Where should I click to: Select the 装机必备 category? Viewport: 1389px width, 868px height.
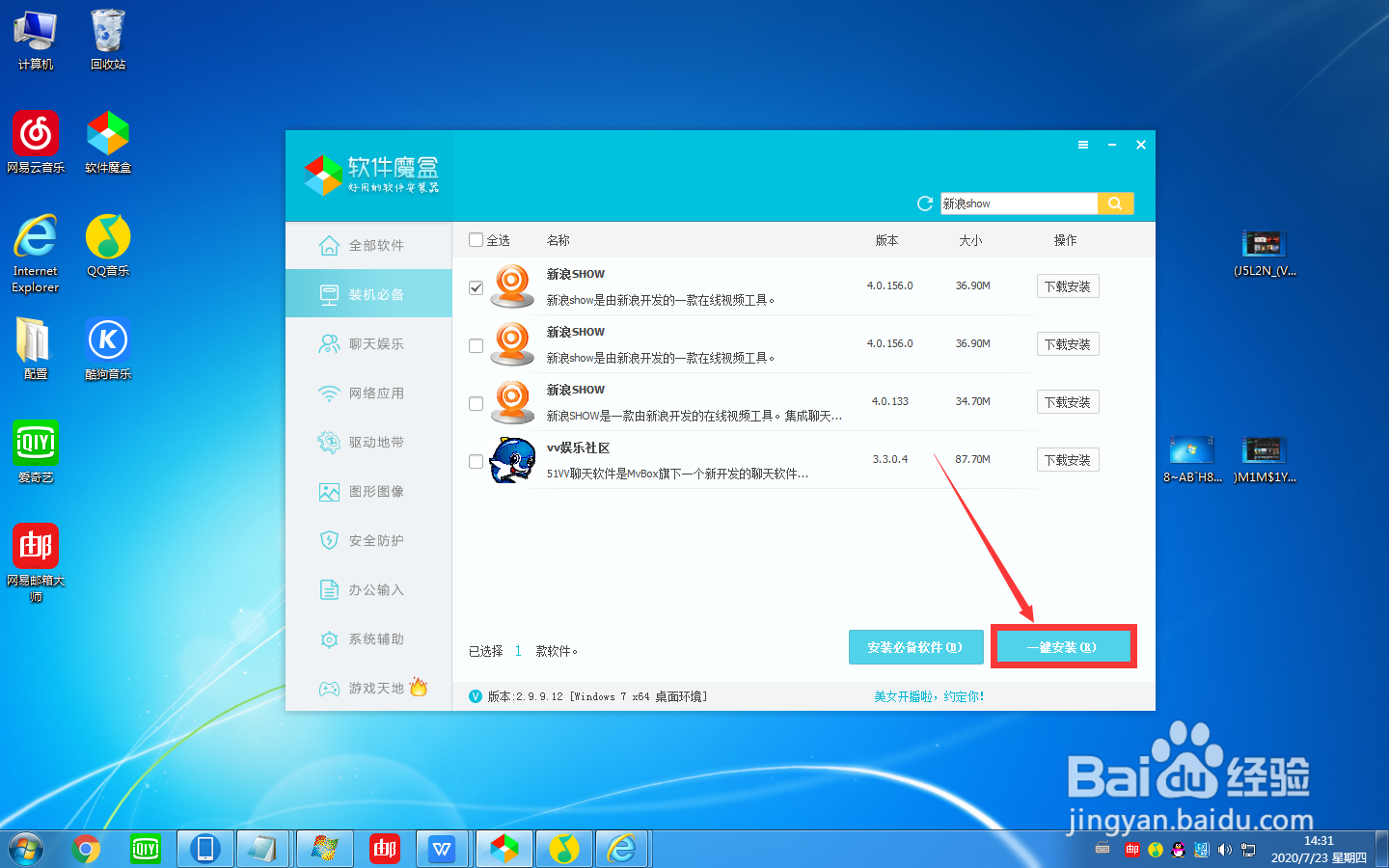[368, 294]
